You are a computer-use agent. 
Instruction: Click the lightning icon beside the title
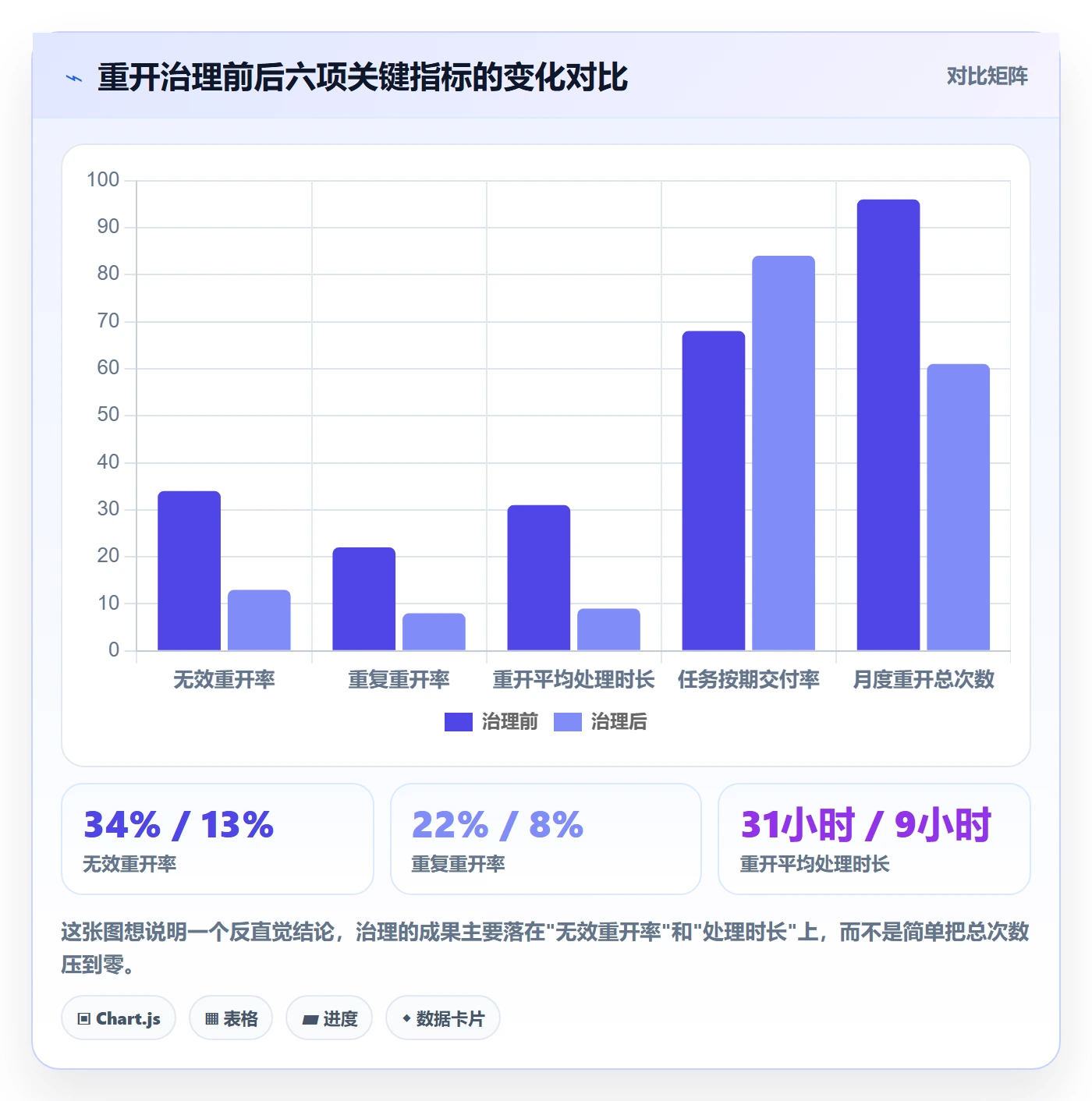[x=74, y=78]
